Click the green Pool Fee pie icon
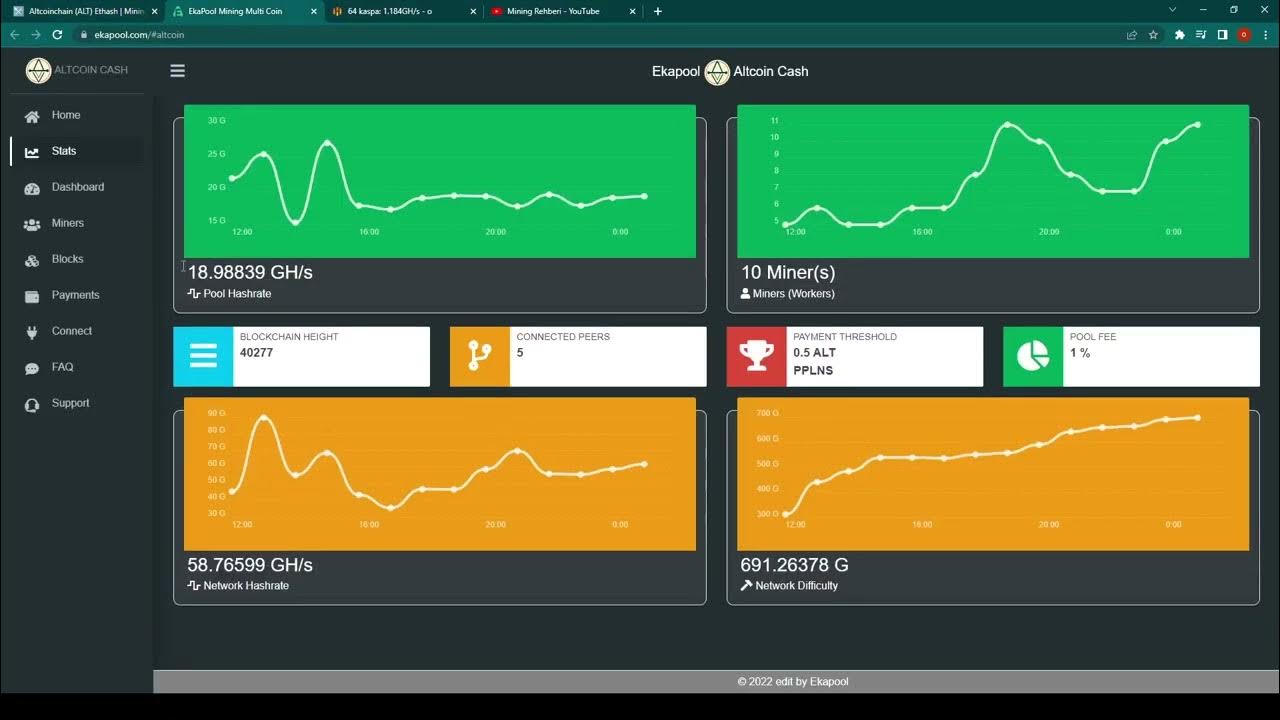 pyautogui.click(x=1033, y=356)
